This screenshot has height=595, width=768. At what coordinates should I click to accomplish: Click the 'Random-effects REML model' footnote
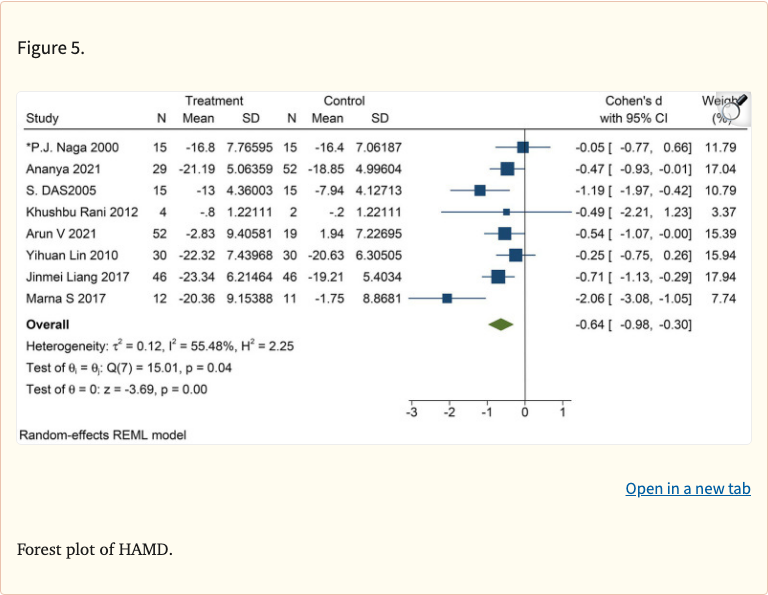point(103,435)
